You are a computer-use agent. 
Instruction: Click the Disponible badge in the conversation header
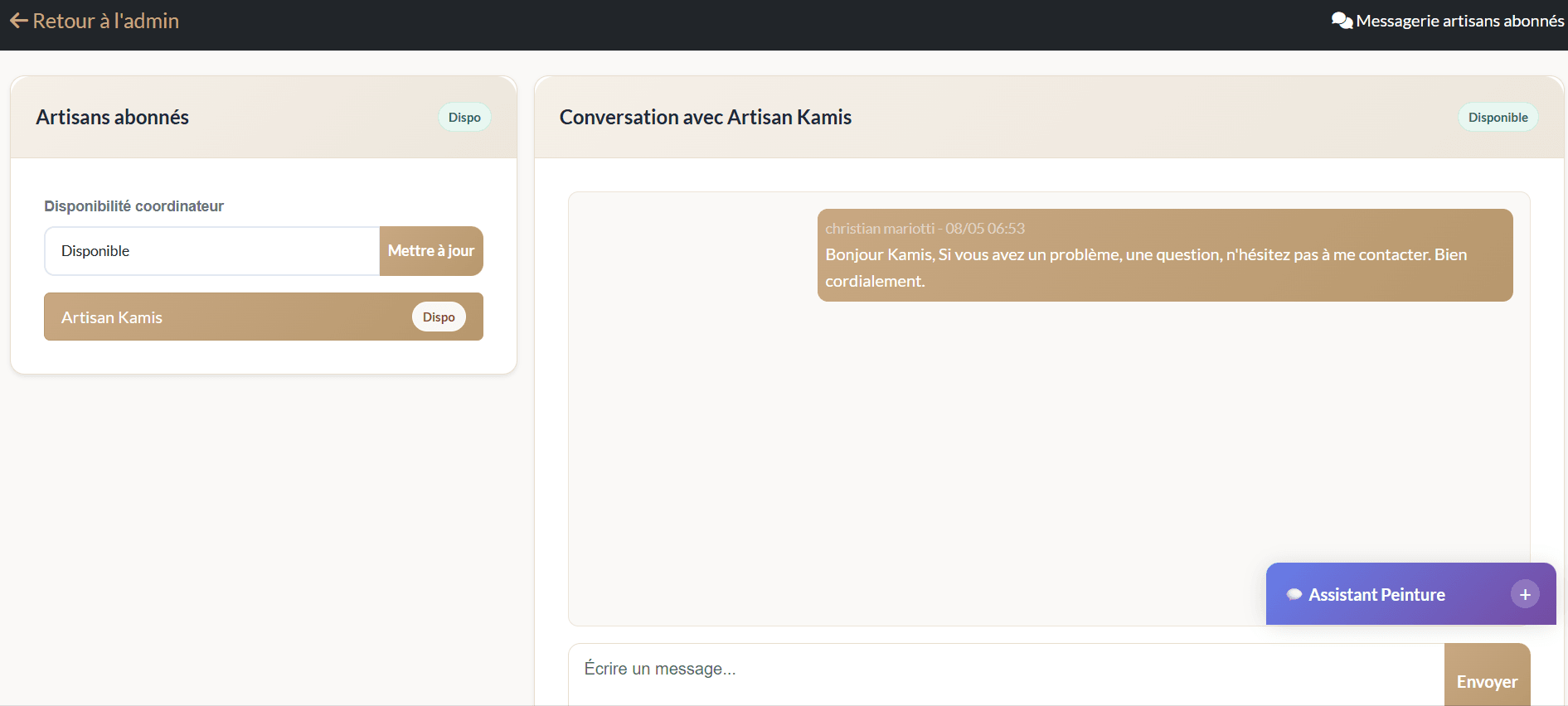1498,118
